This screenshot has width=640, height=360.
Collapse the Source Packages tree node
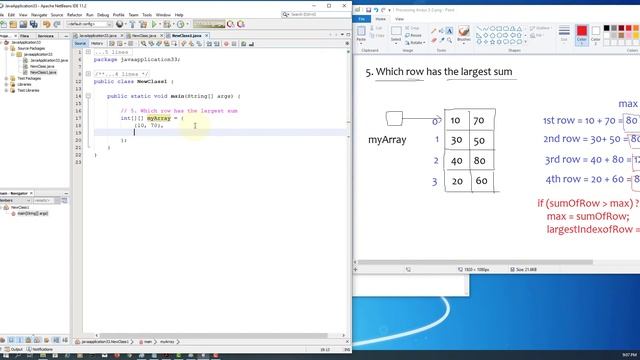pos(7,48)
